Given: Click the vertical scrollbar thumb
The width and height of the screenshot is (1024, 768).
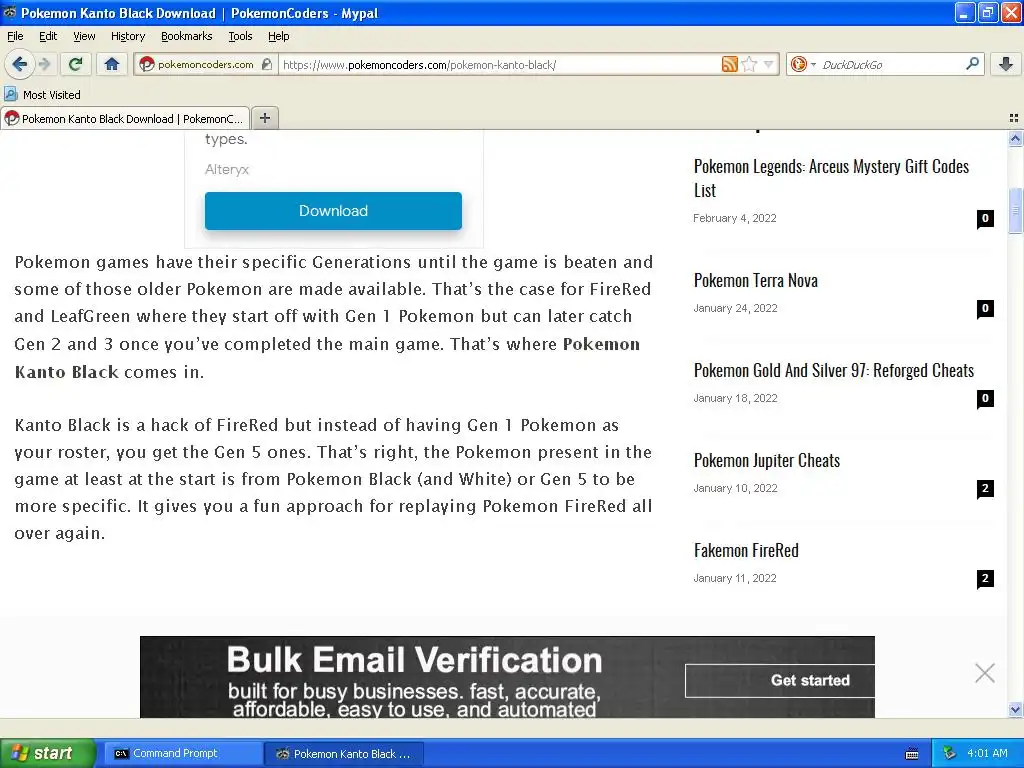Looking at the screenshot, I should tap(1015, 210).
